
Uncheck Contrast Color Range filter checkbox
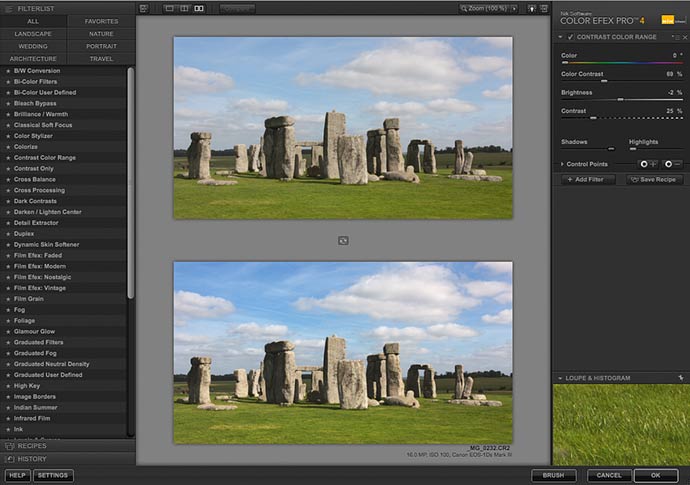[570, 37]
